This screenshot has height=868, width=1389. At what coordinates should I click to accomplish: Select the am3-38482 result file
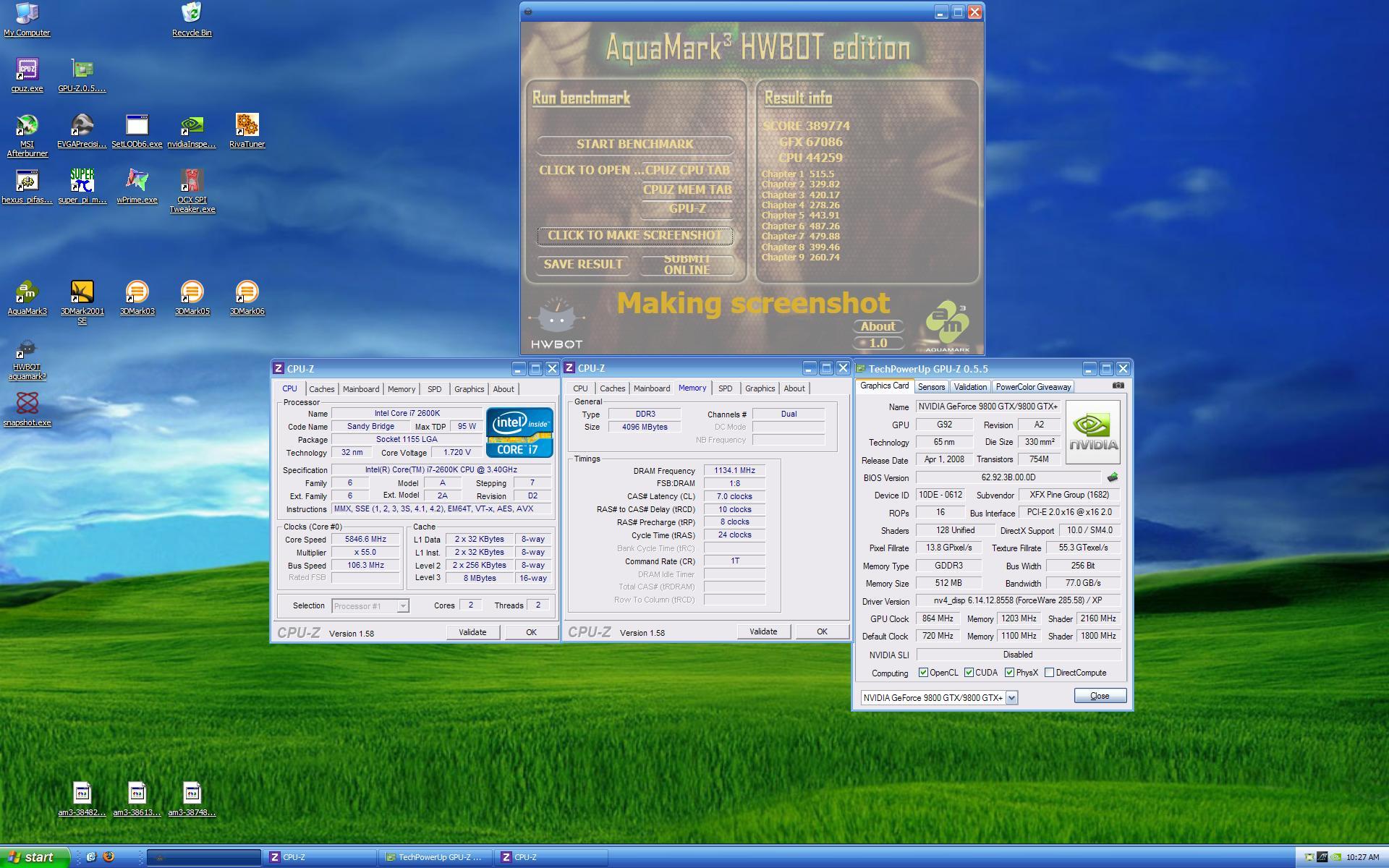coord(82,799)
